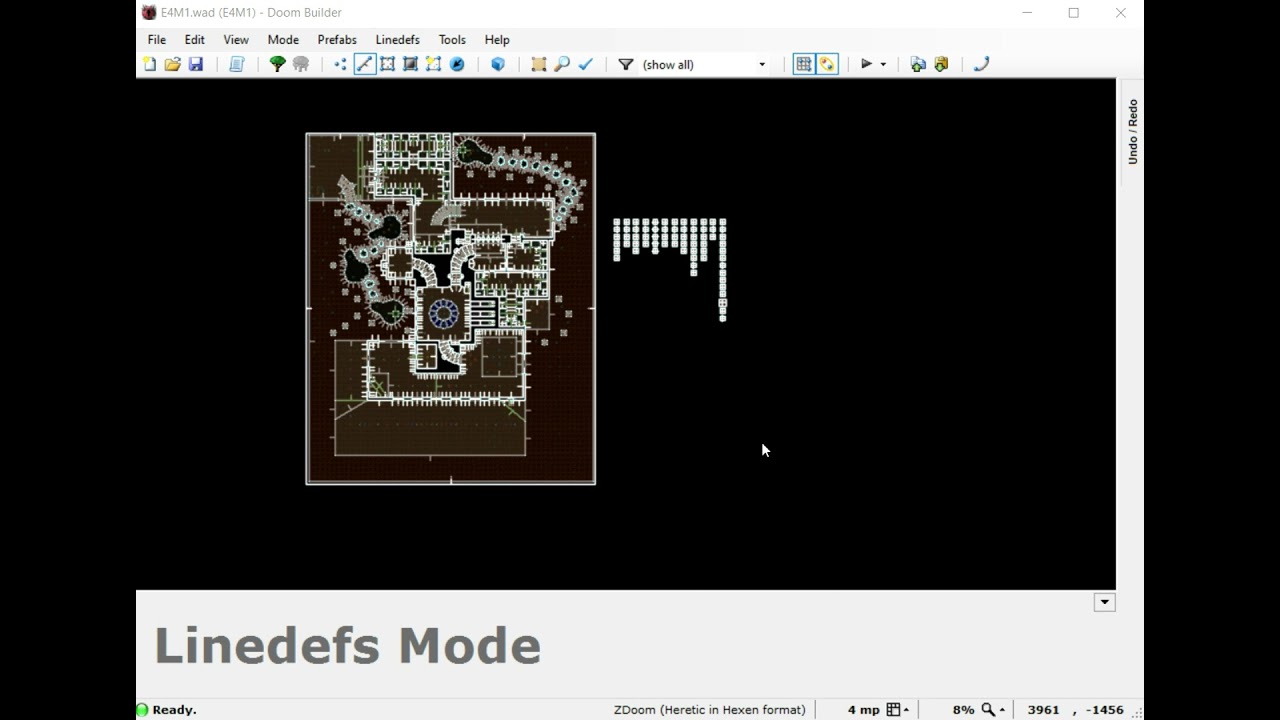Open the Help menu

tap(497, 39)
